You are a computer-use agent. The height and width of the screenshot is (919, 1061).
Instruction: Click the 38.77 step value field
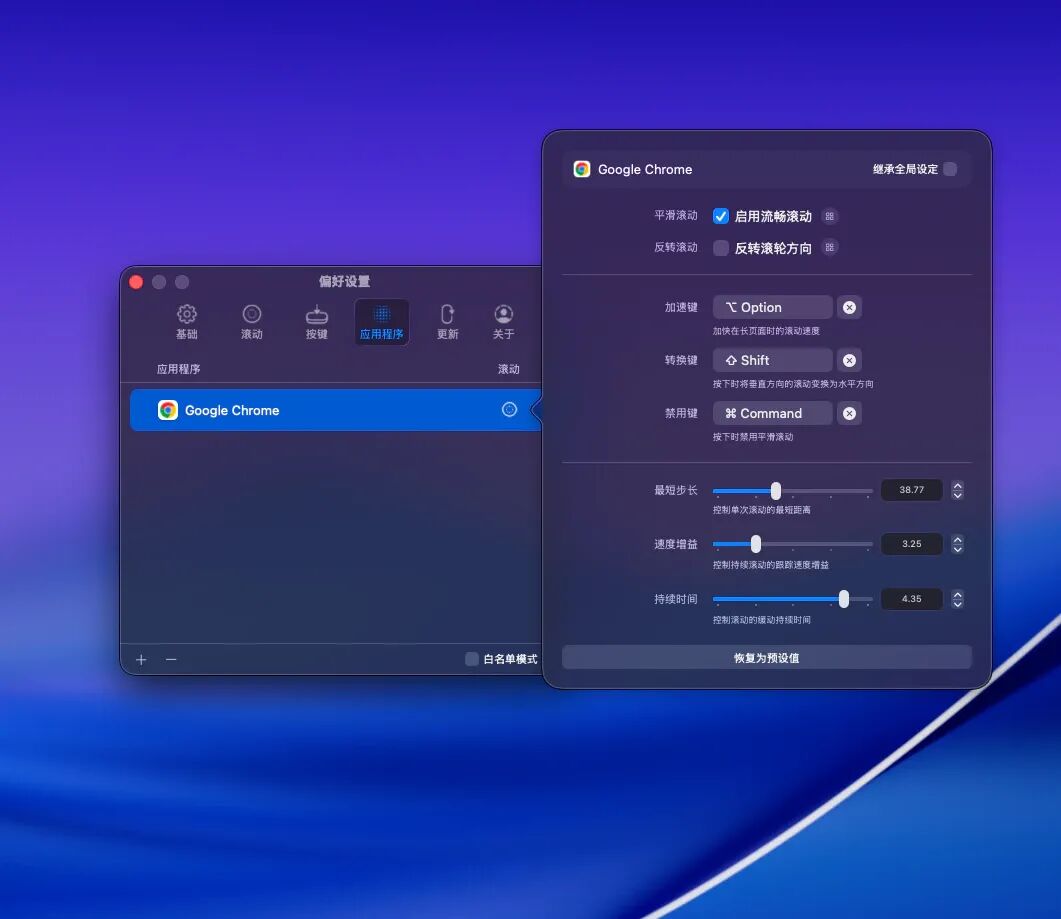point(911,490)
